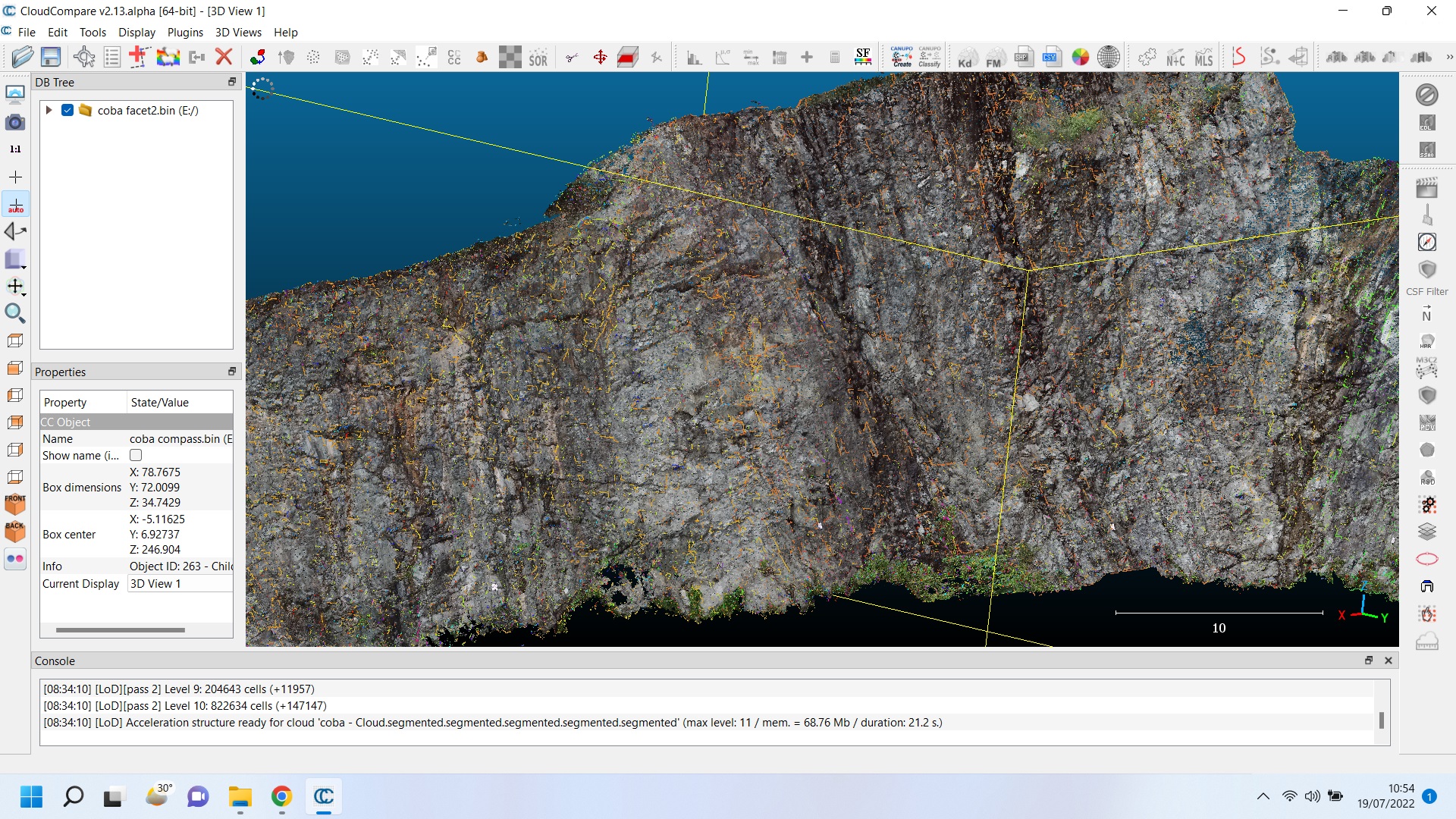Click the CloudCompare taskbar icon
Viewport: 1456px width, 819px height.
coord(324,796)
